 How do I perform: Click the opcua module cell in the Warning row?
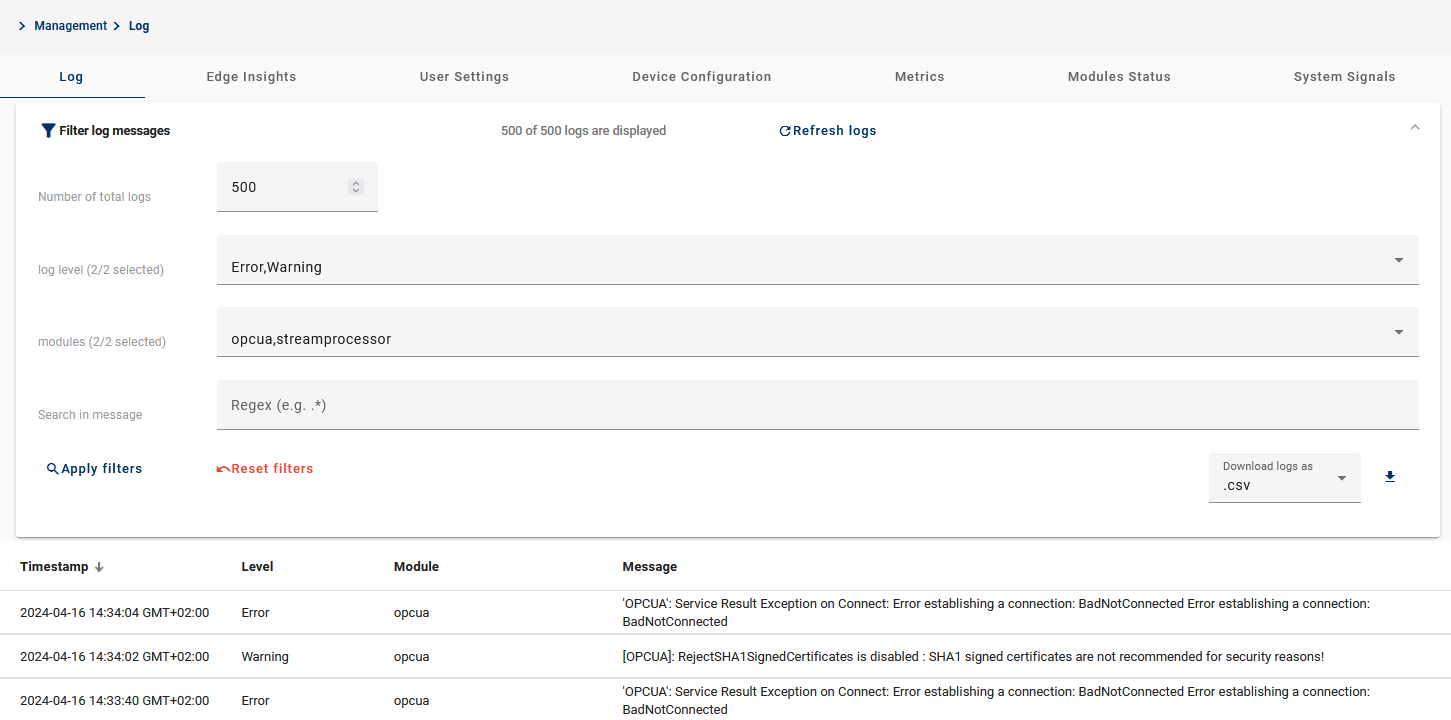click(411, 657)
